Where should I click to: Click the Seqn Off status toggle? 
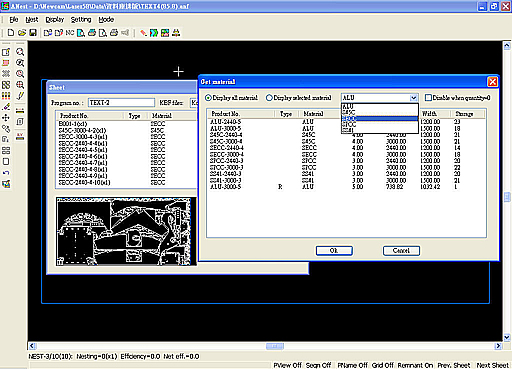pyautogui.click(x=318, y=365)
